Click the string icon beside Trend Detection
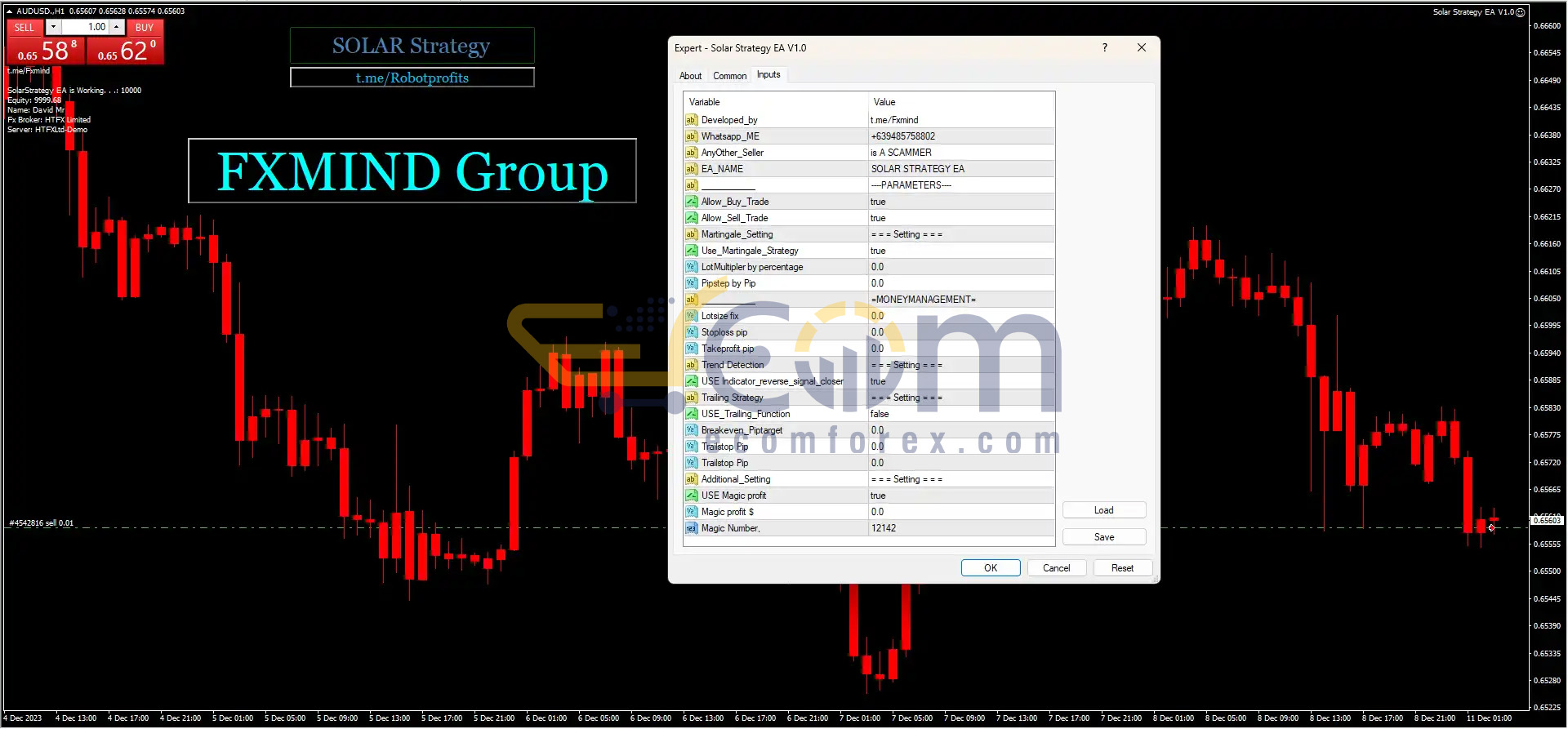 691,365
